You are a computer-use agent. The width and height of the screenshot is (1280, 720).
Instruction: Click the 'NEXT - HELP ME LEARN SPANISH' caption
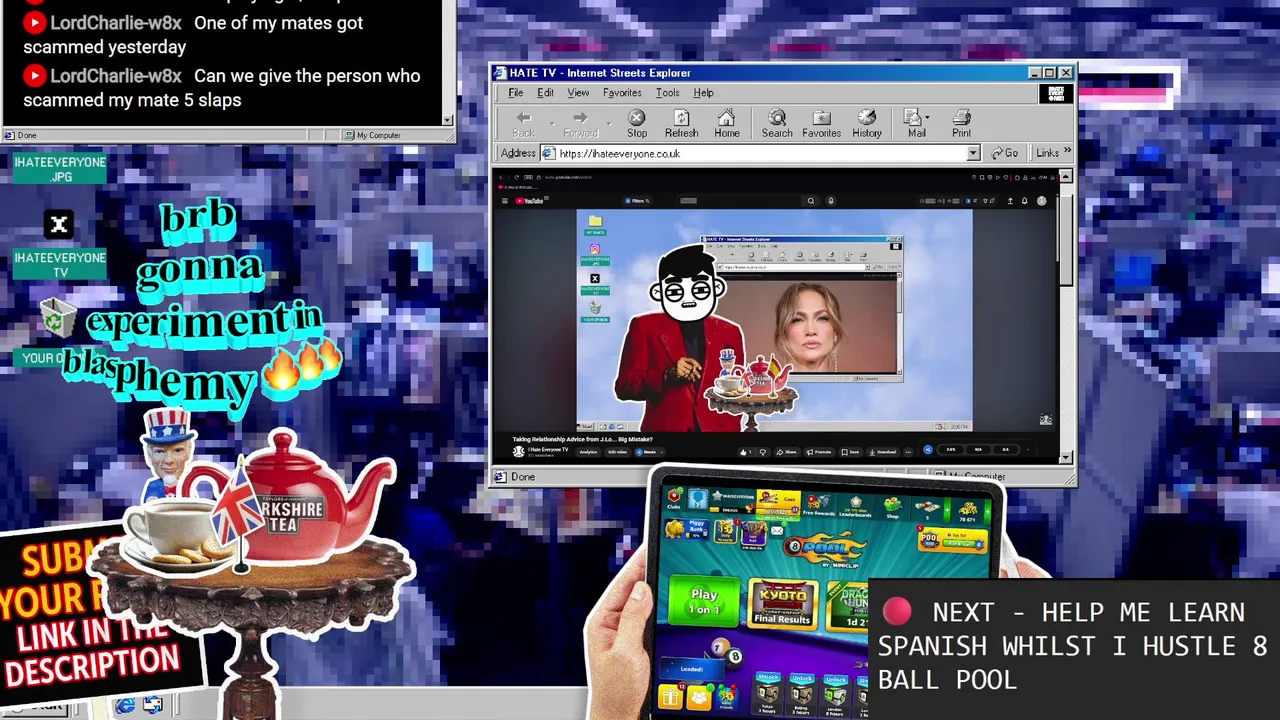(x=1072, y=645)
